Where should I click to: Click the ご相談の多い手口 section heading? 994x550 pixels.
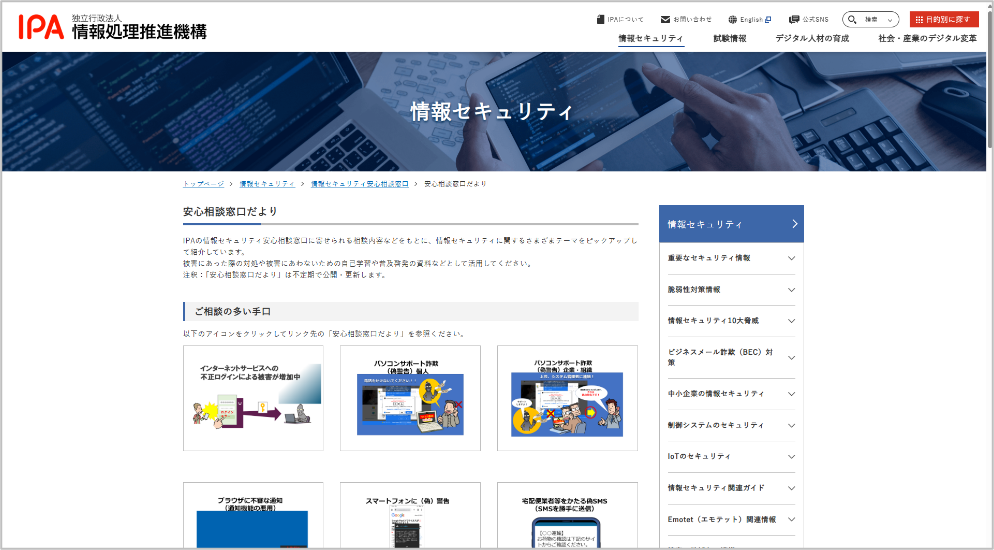tap(411, 312)
